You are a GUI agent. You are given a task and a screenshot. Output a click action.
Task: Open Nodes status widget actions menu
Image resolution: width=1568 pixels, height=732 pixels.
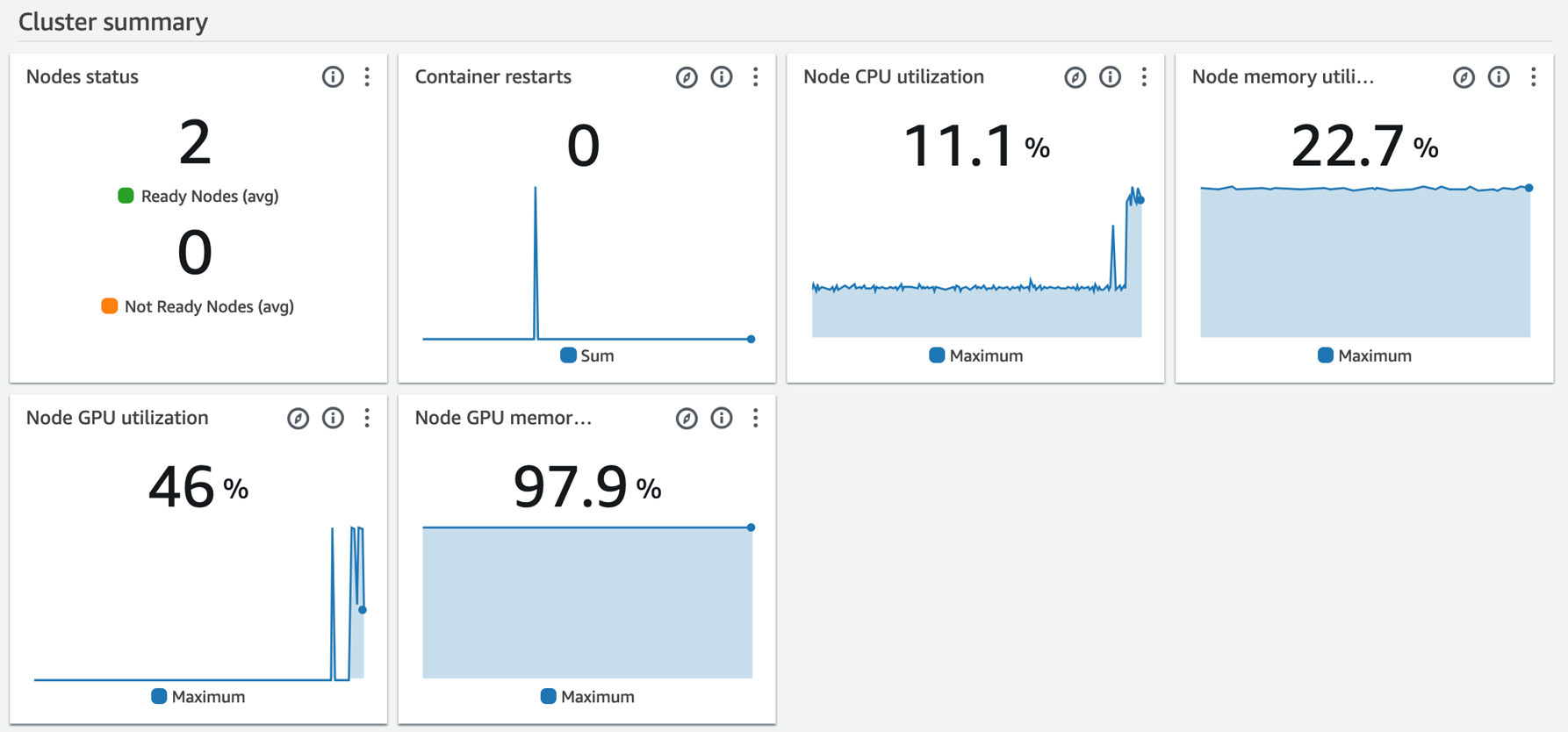click(367, 77)
